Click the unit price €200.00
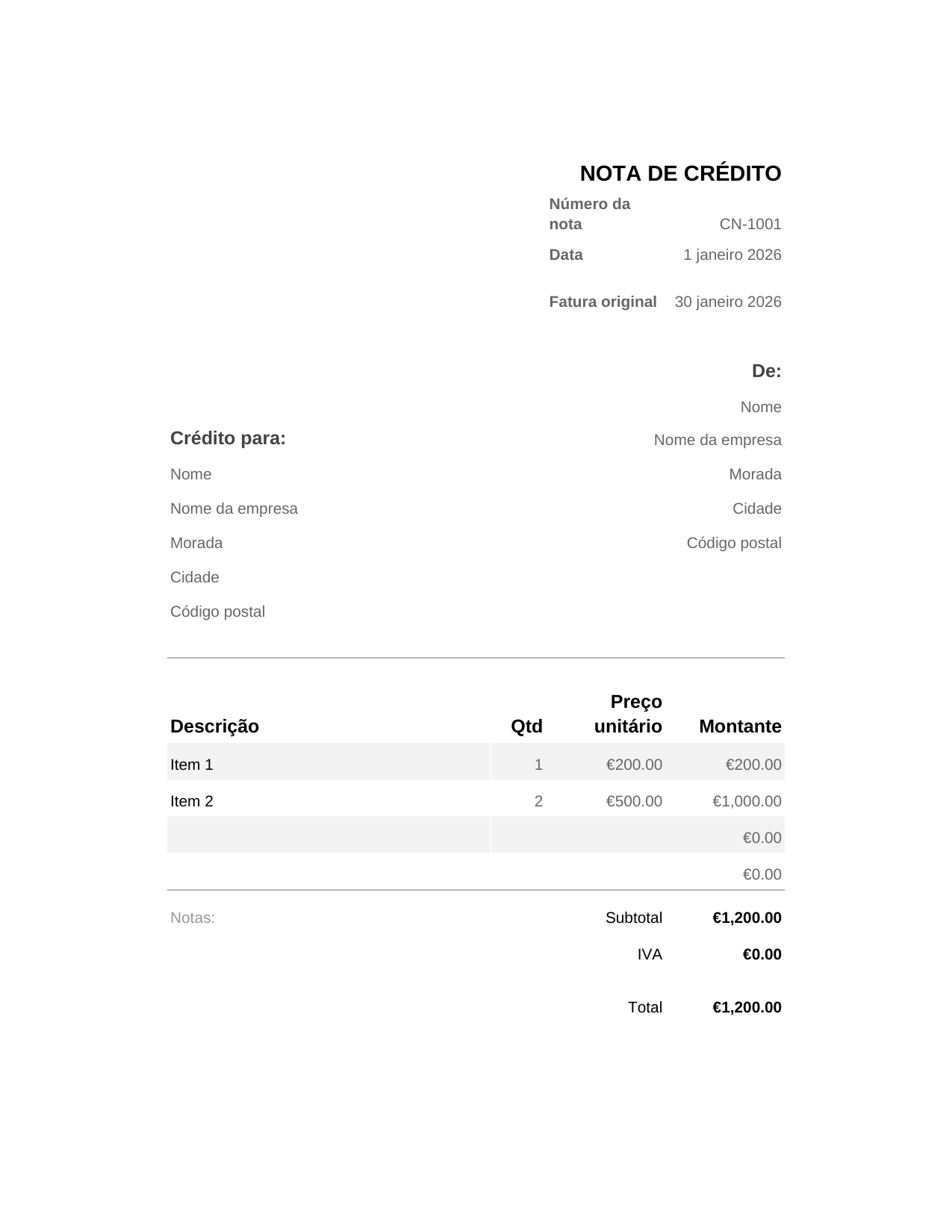Screen dimensions: 952x1232 [634, 765]
